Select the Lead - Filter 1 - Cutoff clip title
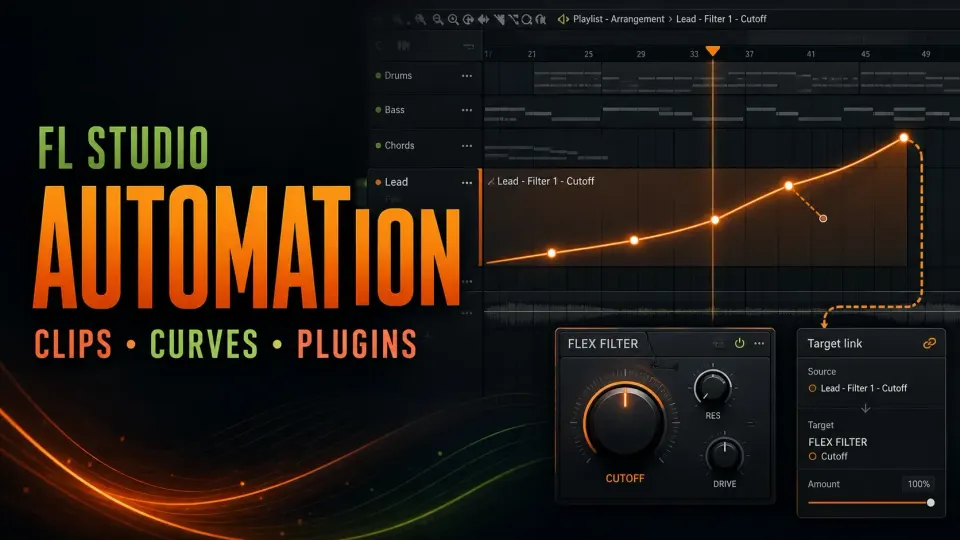Viewport: 960px width, 540px height. point(546,181)
